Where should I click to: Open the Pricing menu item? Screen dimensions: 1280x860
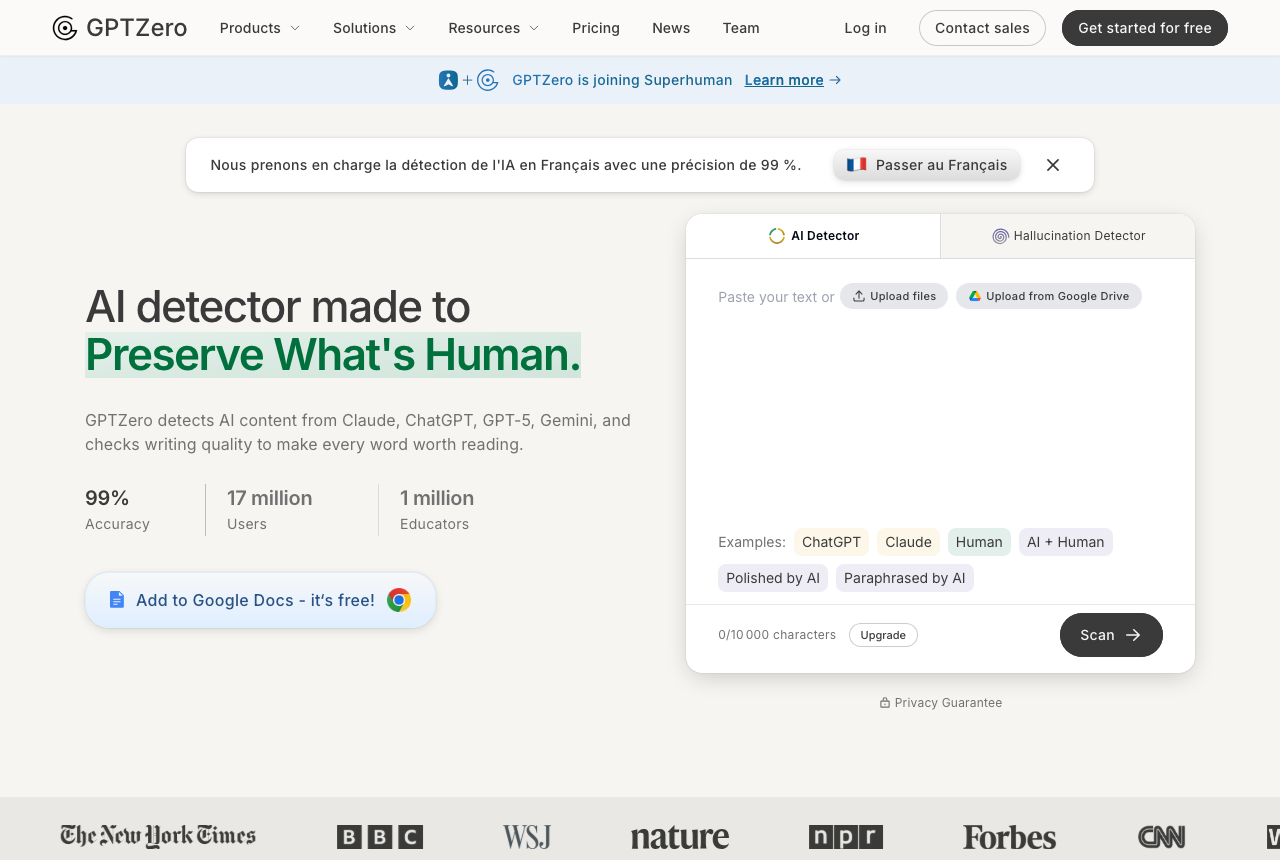click(596, 28)
